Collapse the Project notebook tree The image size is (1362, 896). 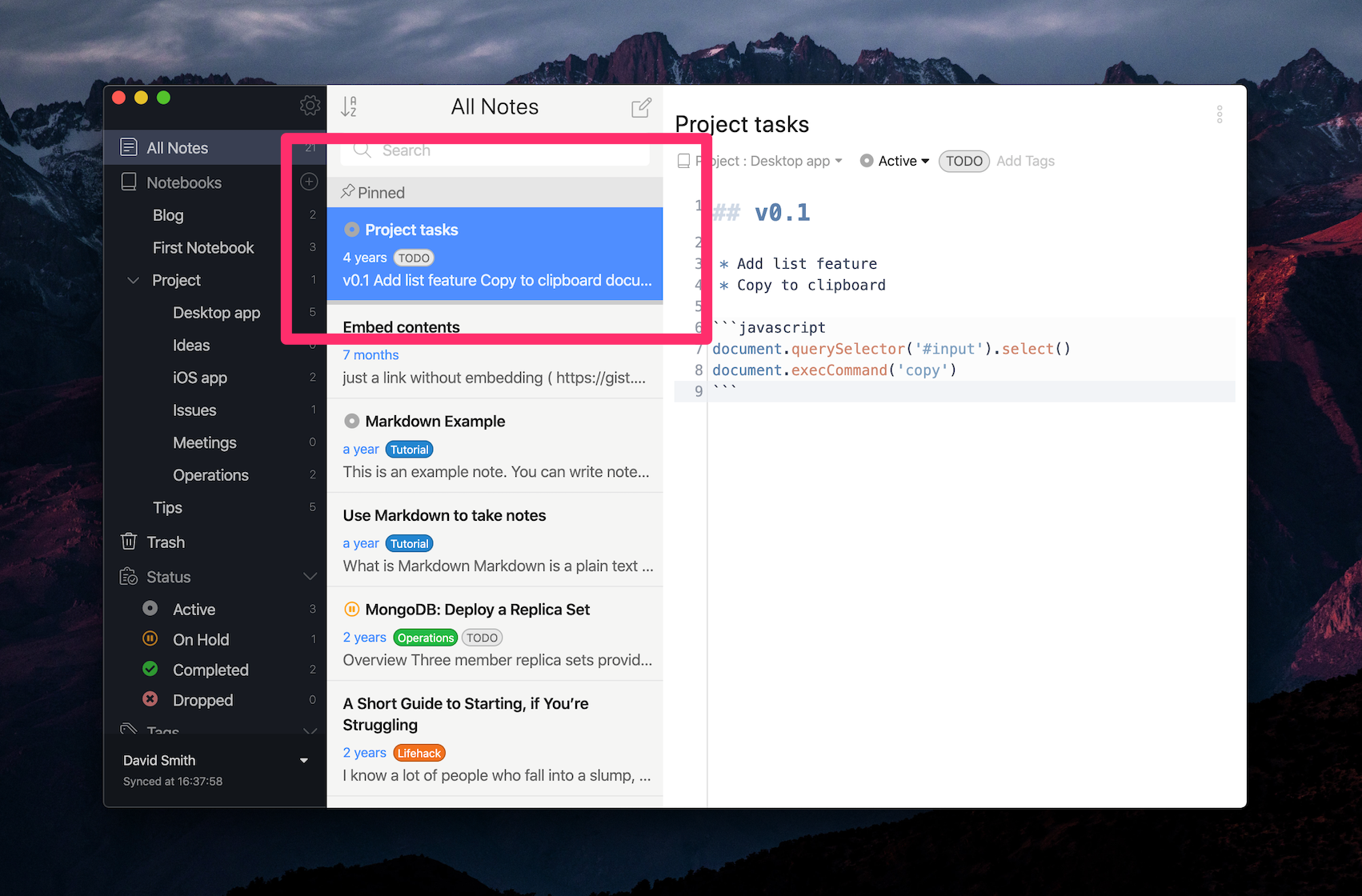tap(133, 280)
